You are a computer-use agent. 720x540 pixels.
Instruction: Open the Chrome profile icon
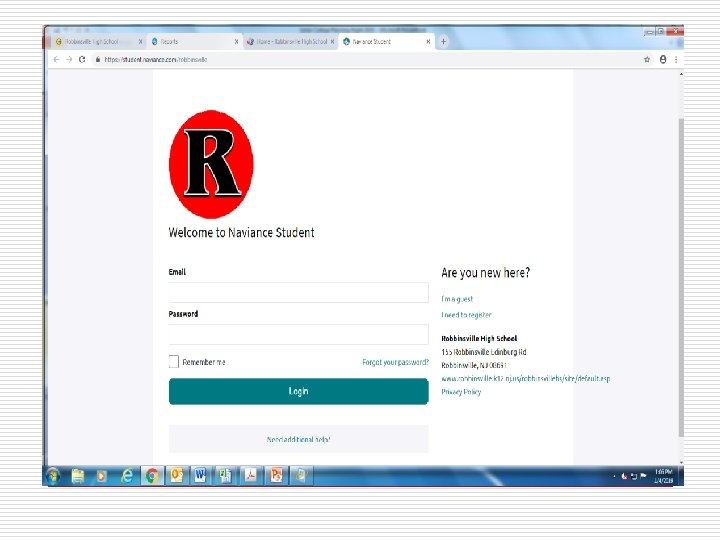point(663,59)
